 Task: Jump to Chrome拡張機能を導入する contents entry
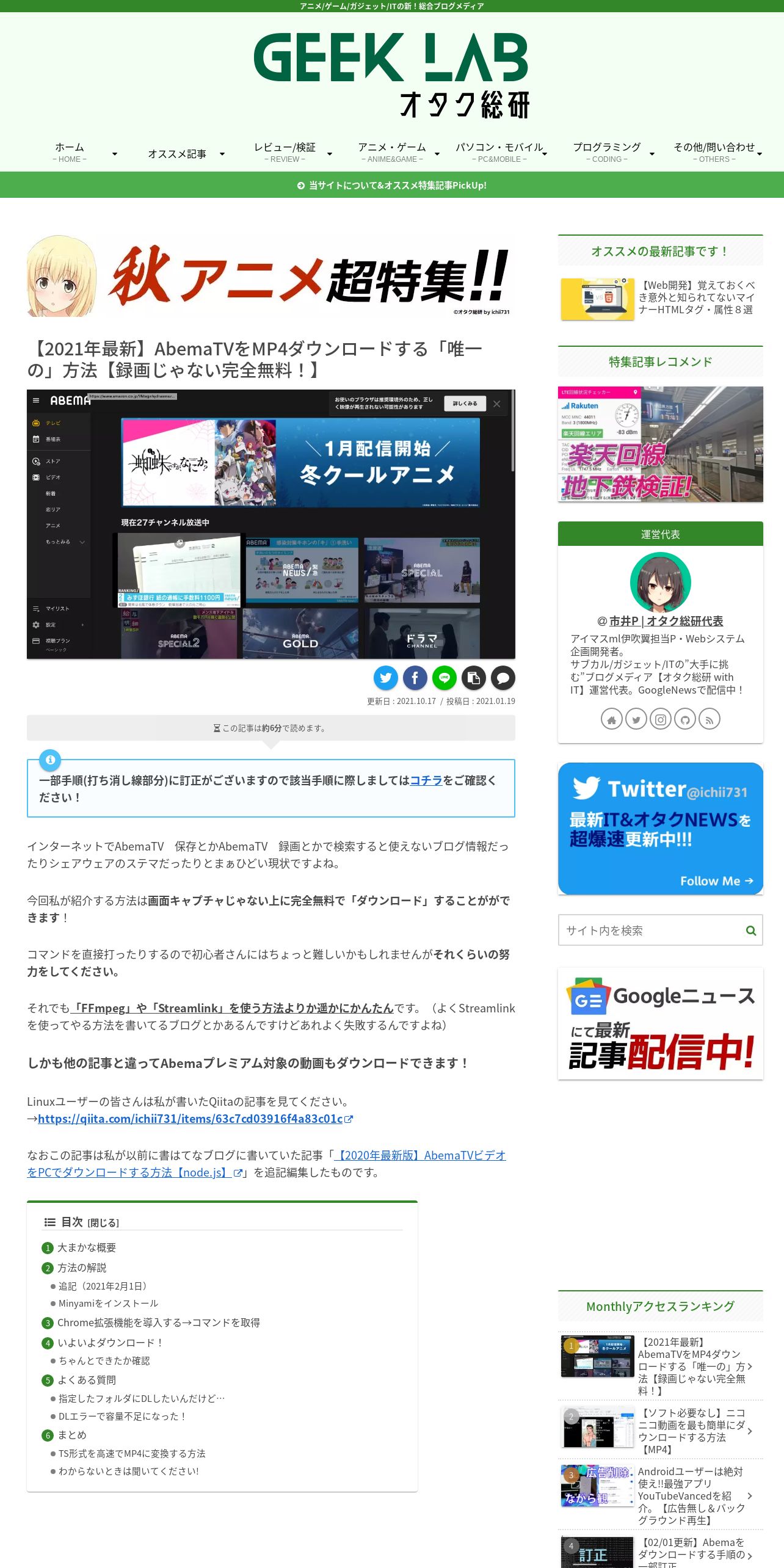coord(159,1323)
